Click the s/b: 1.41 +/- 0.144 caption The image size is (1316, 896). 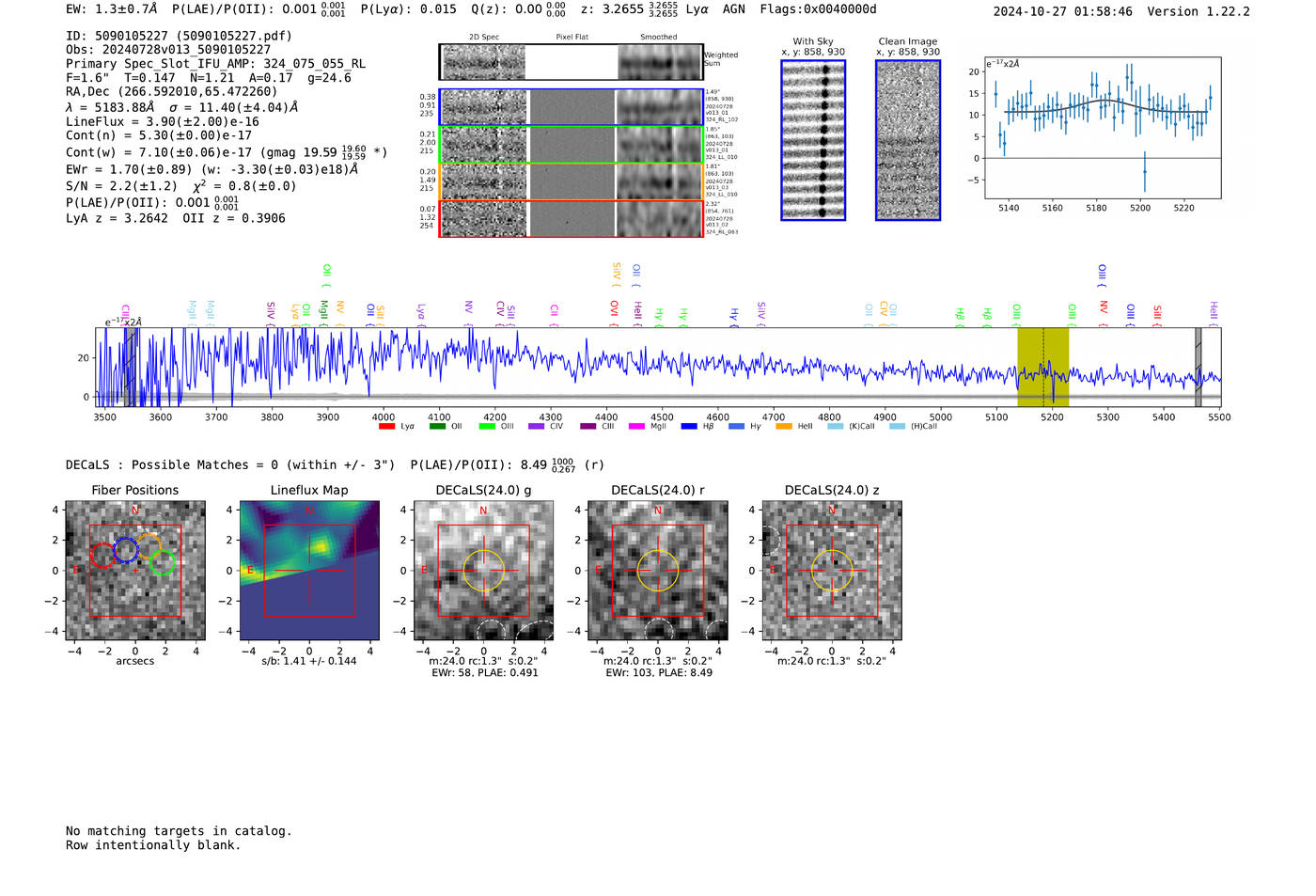click(x=309, y=661)
